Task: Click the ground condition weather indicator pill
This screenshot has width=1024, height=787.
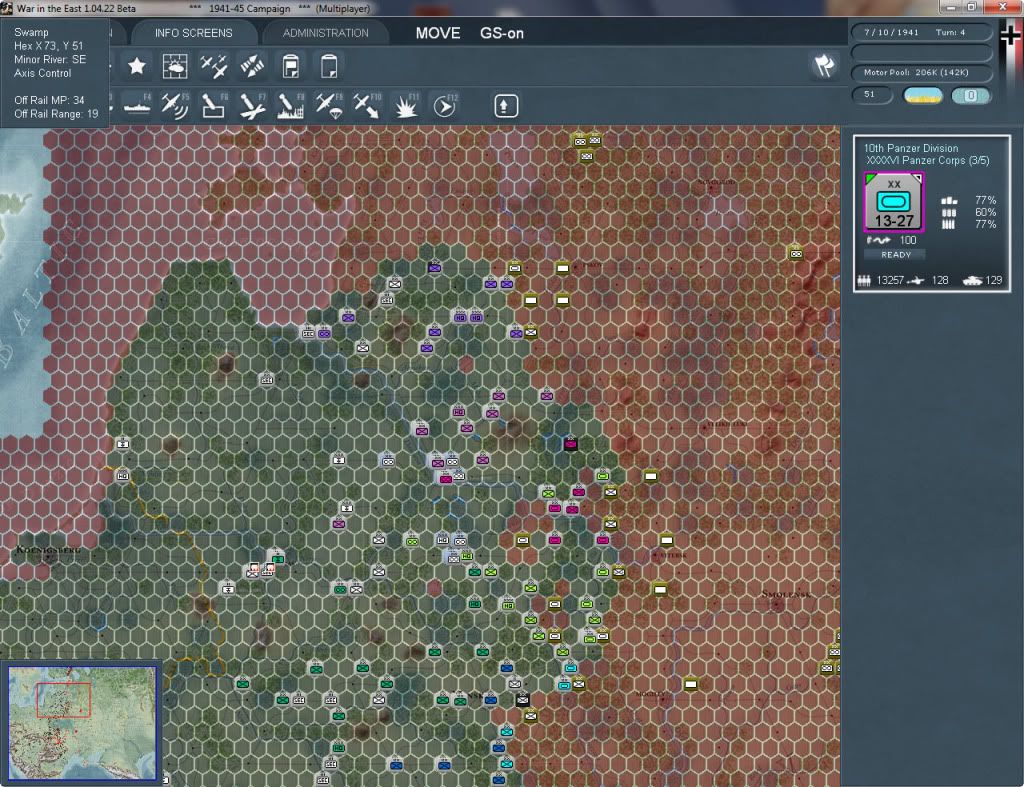Action: 922,95
